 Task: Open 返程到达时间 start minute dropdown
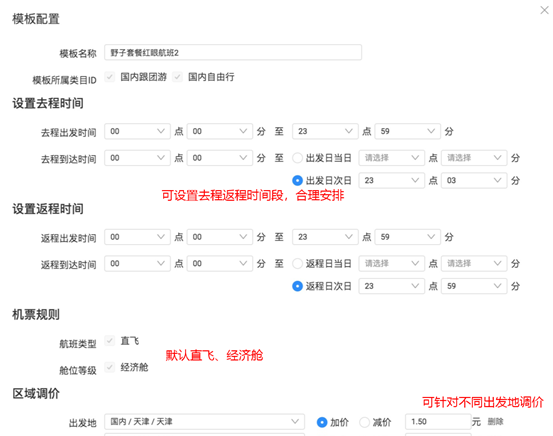point(220,263)
